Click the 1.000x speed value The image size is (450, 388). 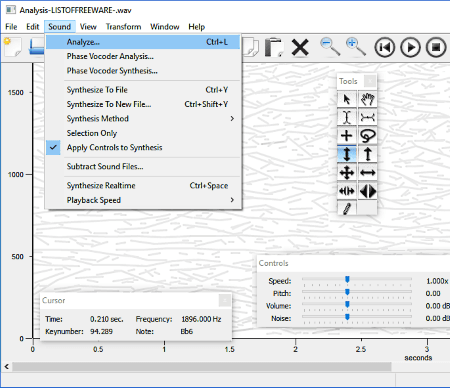(437, 281)
